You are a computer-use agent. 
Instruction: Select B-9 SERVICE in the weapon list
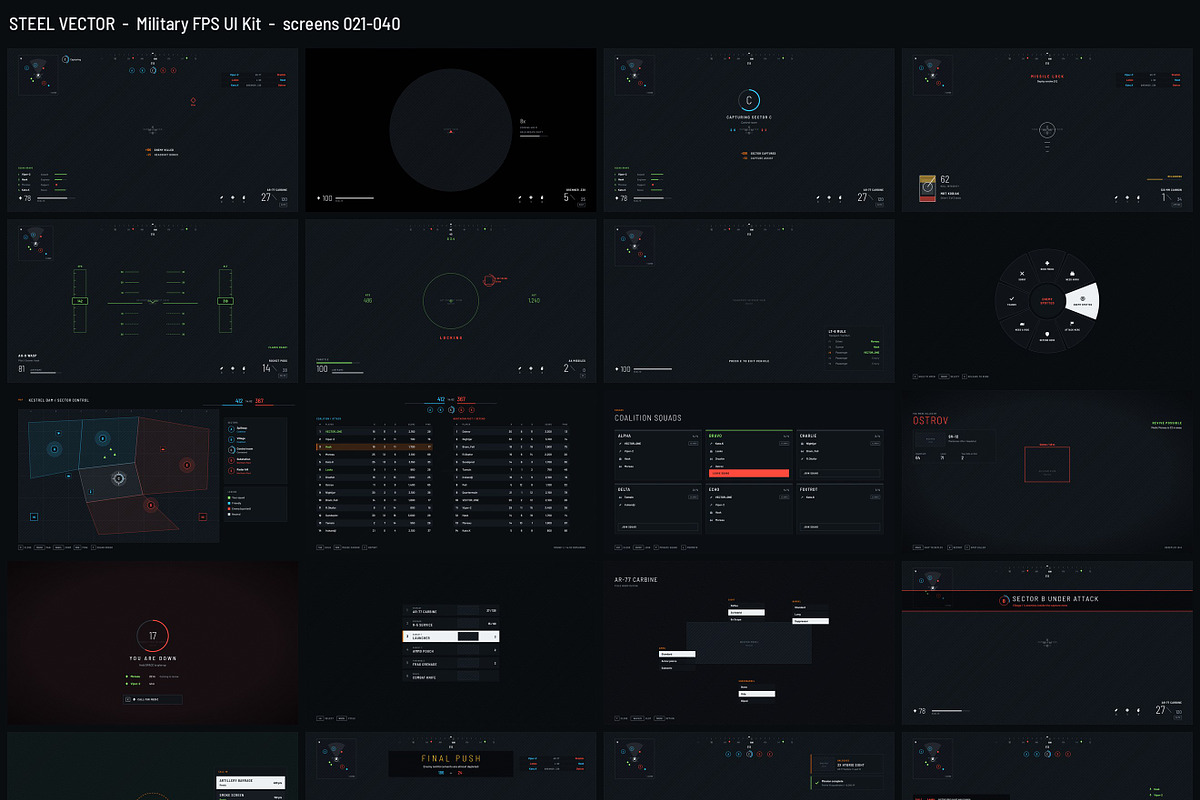coord(451,623)
